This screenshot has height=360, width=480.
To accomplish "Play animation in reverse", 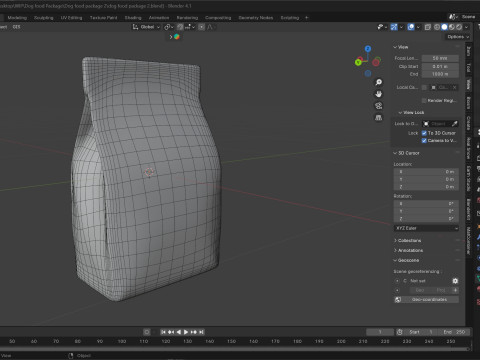I will (x=179, y=332).
